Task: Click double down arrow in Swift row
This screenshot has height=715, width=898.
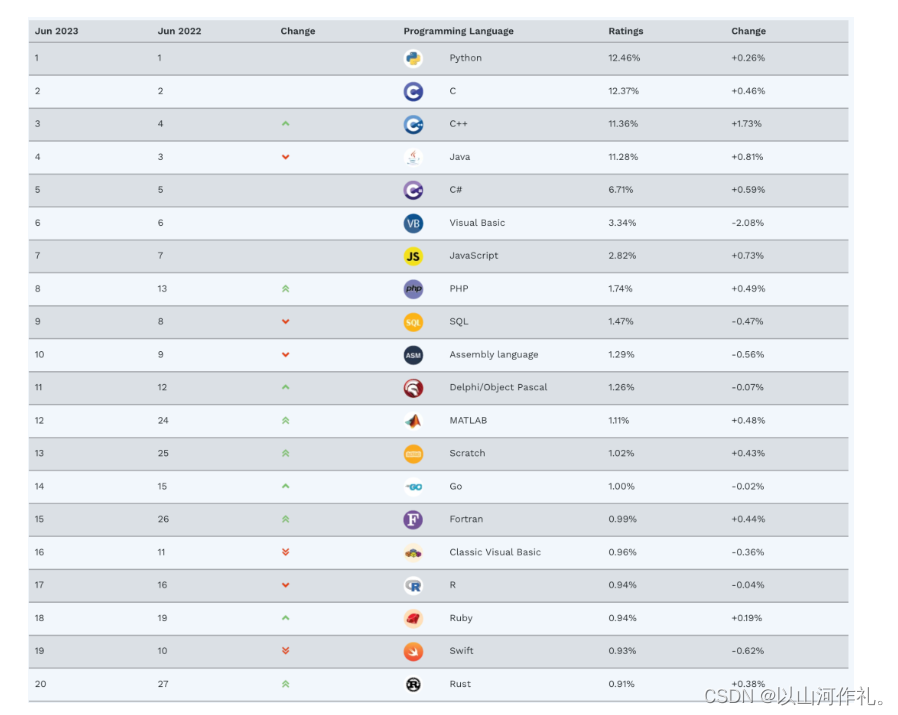Action: point(285,651)
